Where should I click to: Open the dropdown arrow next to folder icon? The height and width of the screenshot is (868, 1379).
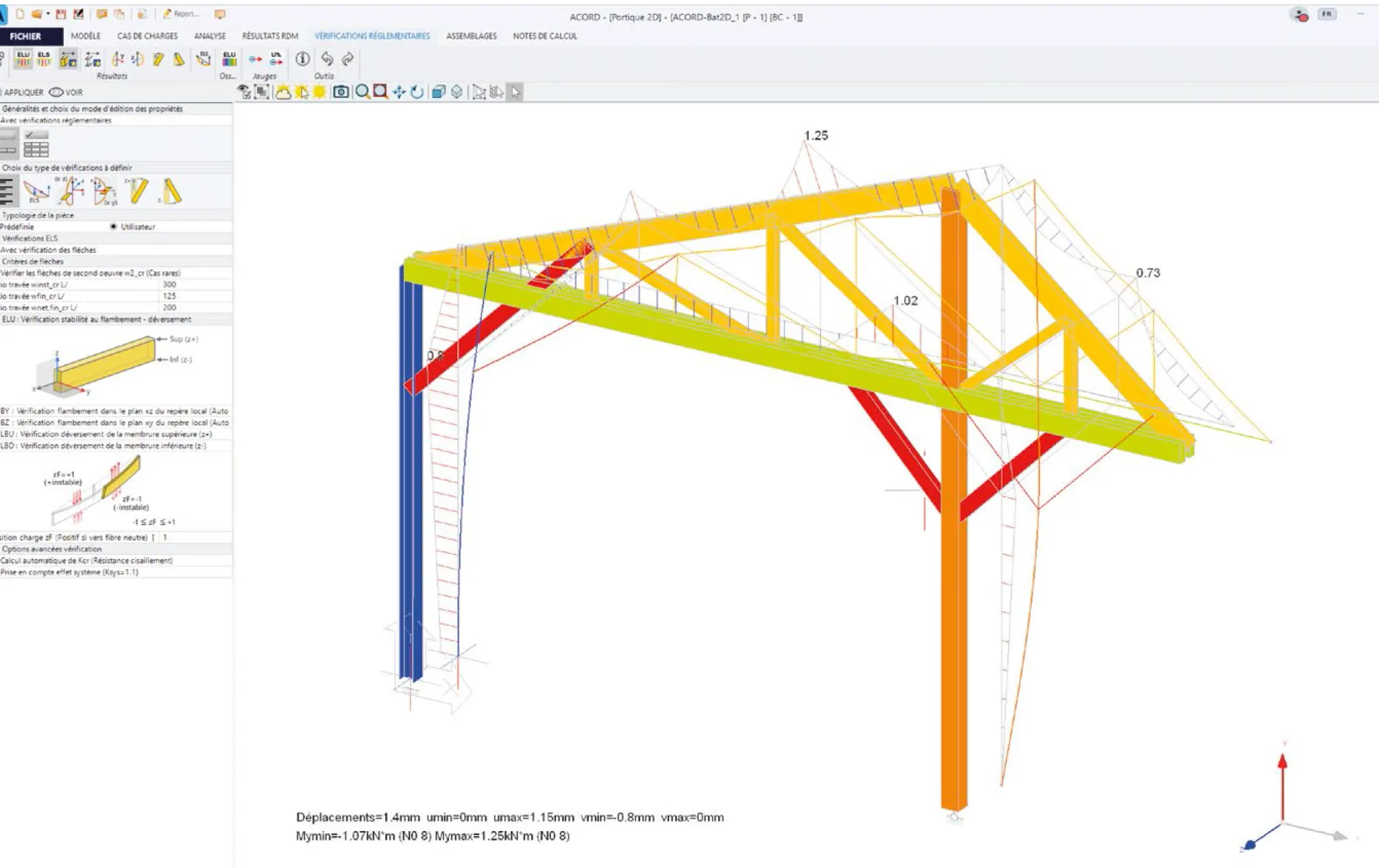[x=48, y=14]
